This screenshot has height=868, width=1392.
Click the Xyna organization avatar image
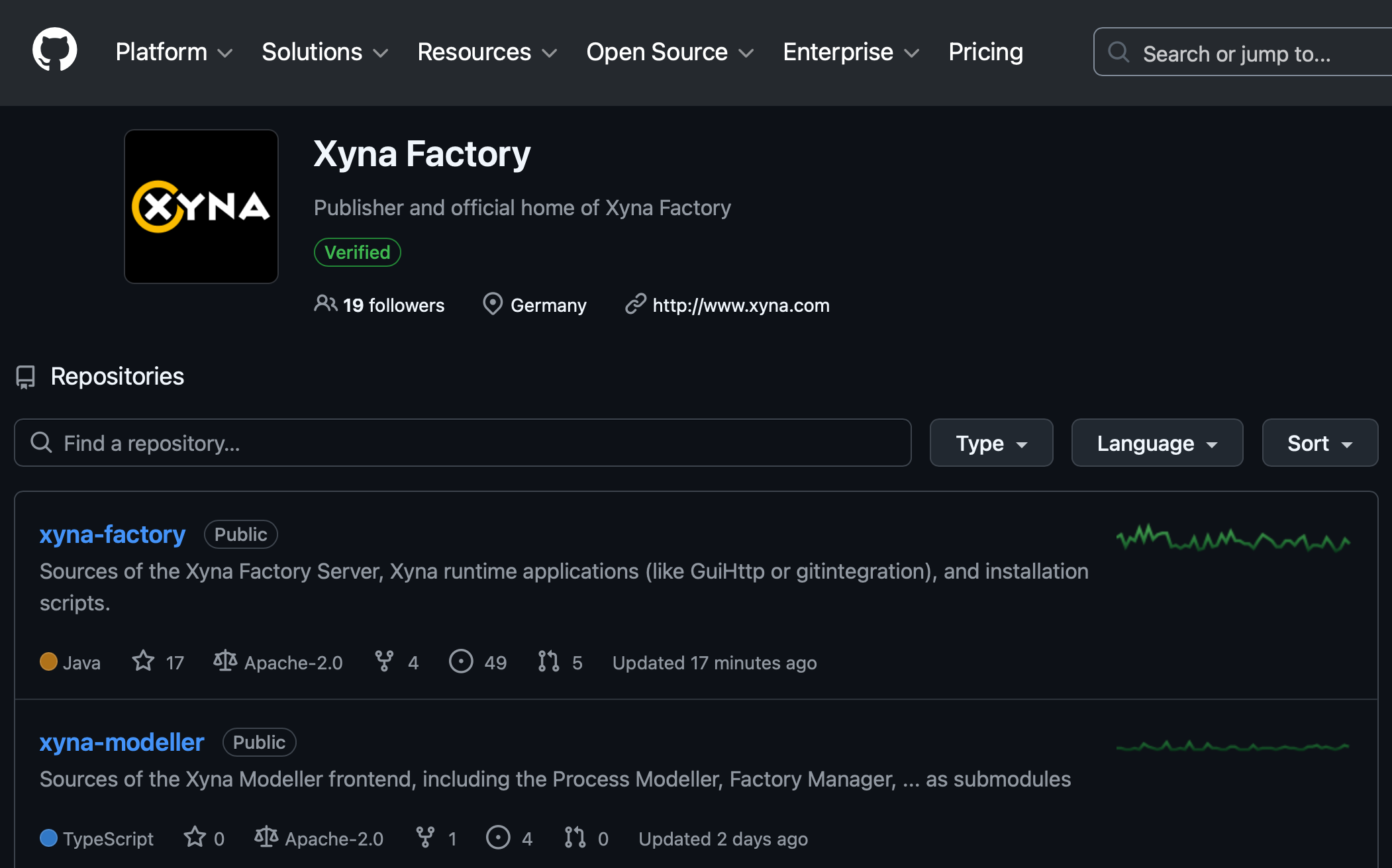point(201,207)
